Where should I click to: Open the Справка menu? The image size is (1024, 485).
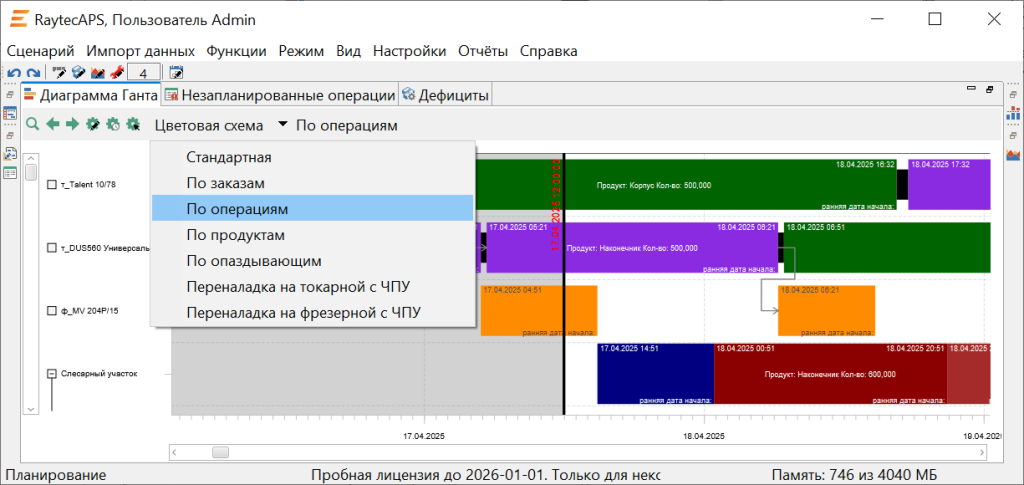click(549, 51)
